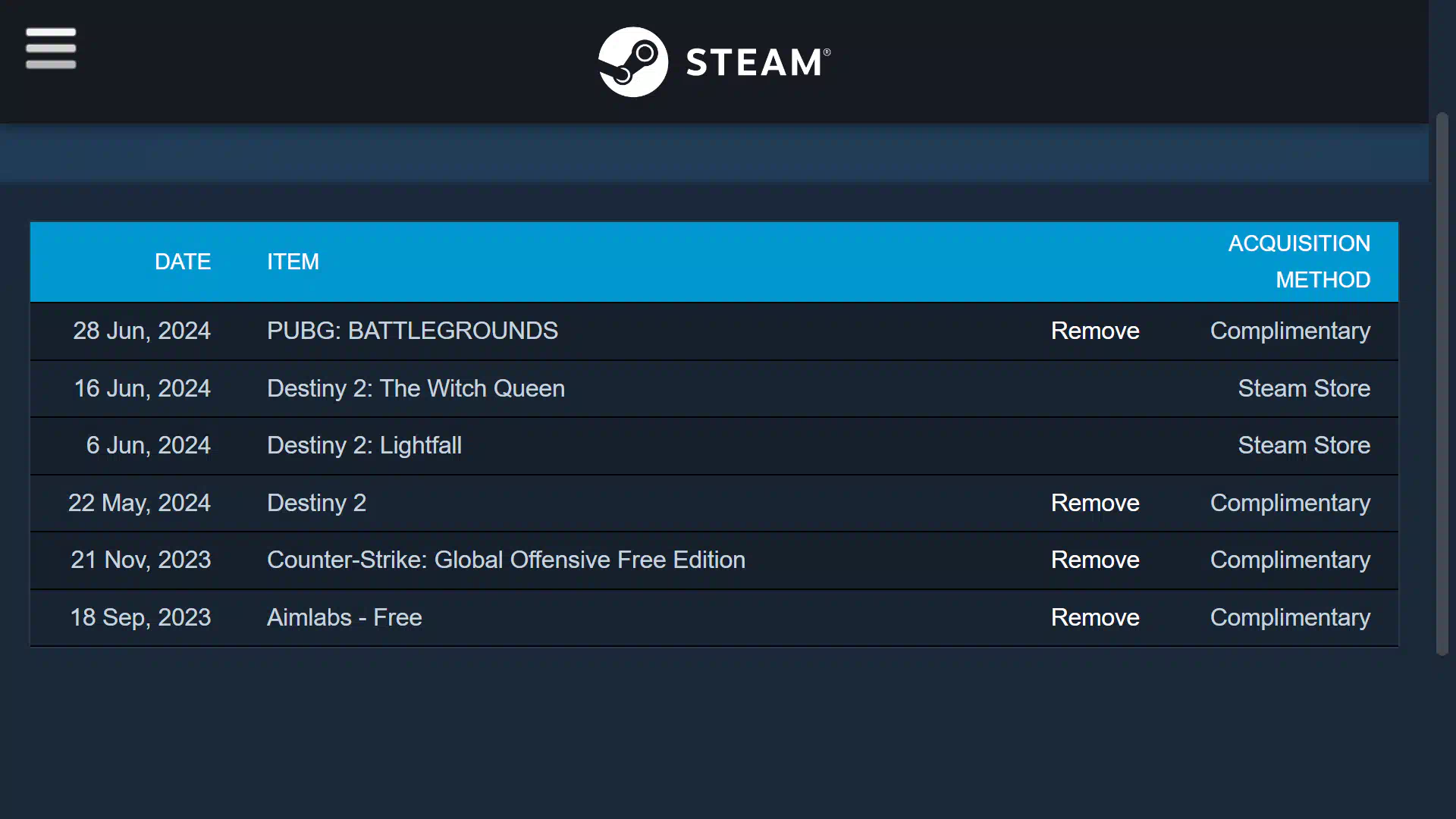The height and width of the screenshot is (819, 1456).
Task: Click the vertical scrollbar thumb
Action: coord(1442,384)
